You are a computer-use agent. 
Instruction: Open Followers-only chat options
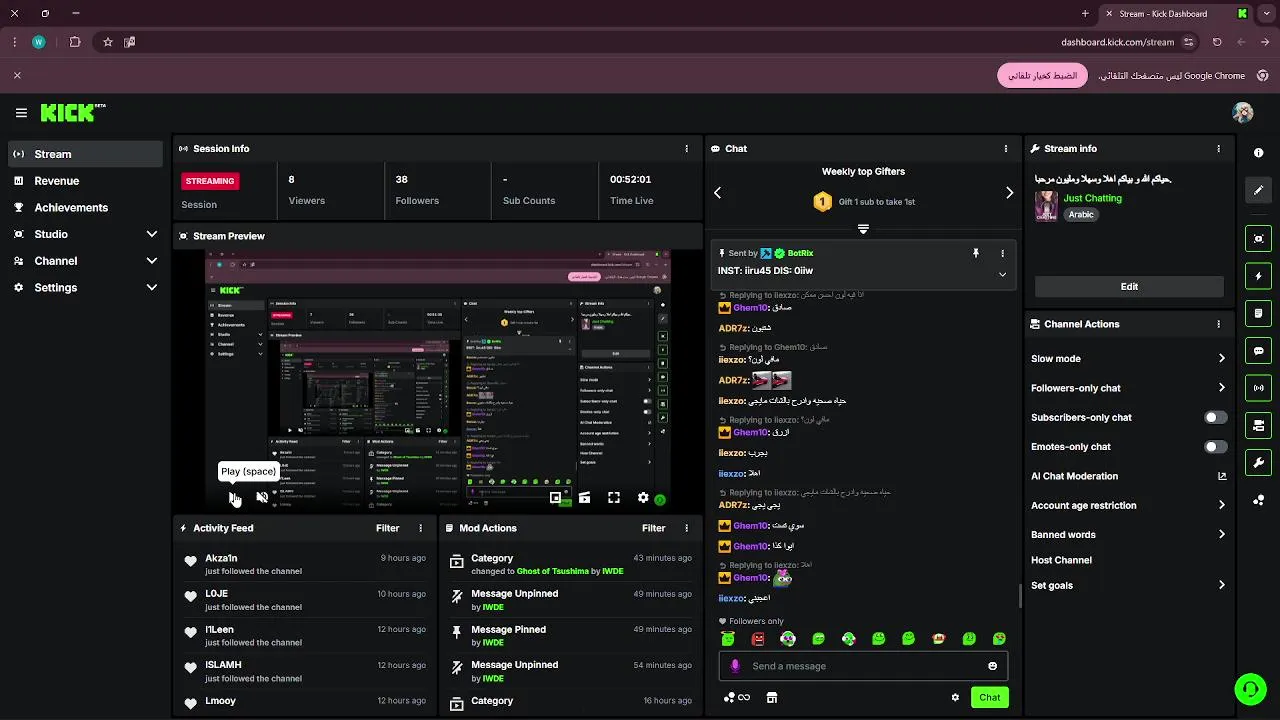point(1128,388)
